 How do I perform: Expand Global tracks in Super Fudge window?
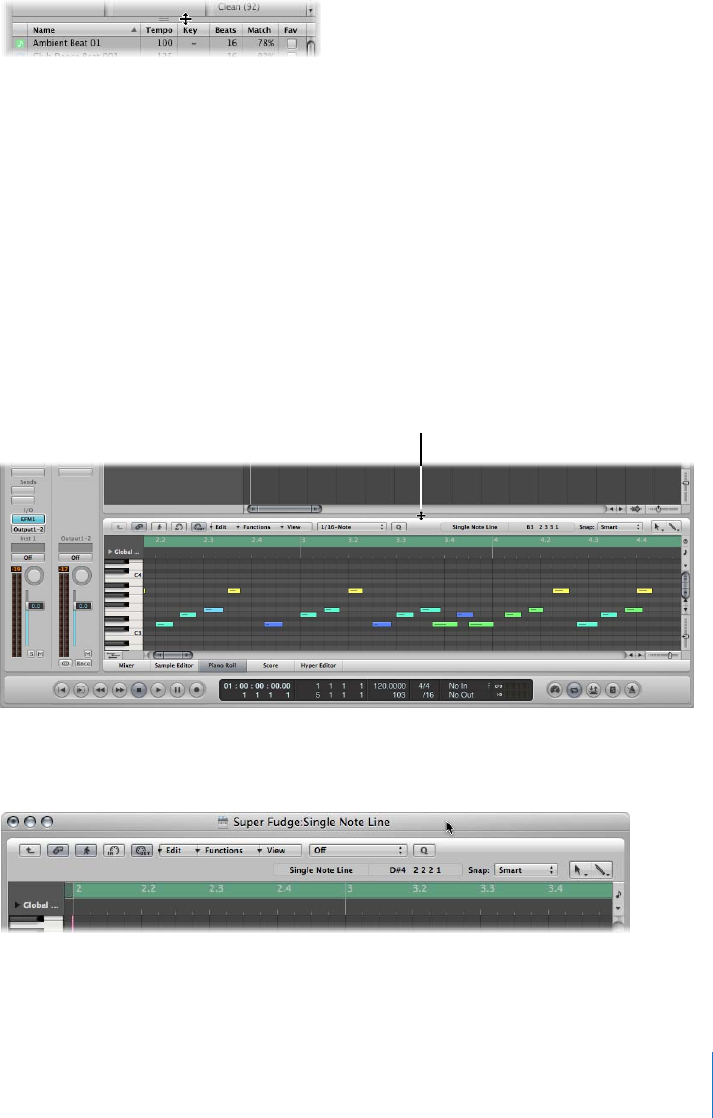[18, 905]
